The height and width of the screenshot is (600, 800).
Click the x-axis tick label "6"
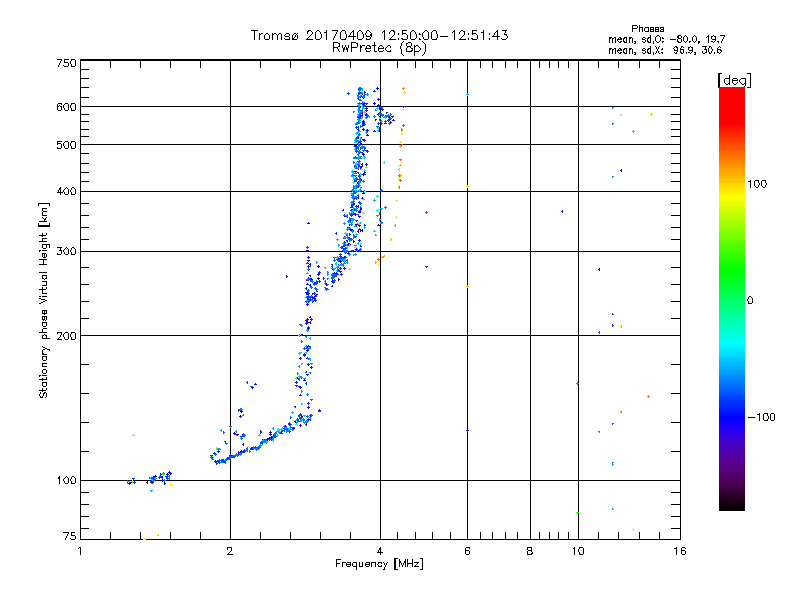click(x=467, y=551)
